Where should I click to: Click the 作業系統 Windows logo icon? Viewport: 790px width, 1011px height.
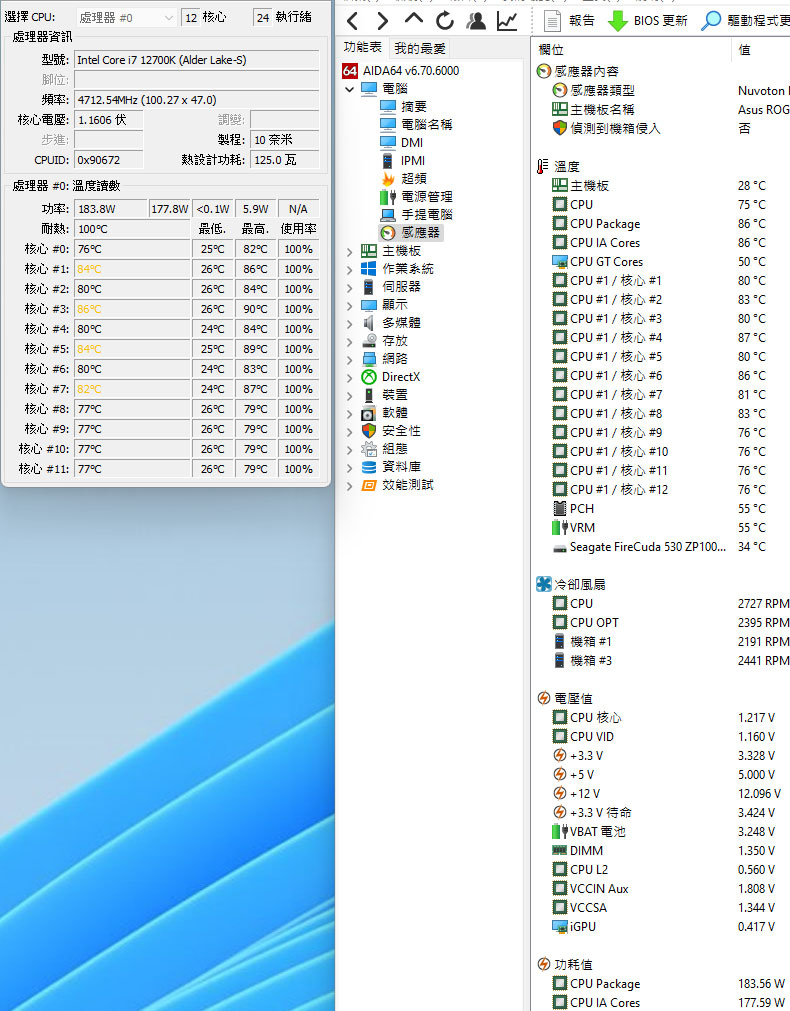point(369,268)
